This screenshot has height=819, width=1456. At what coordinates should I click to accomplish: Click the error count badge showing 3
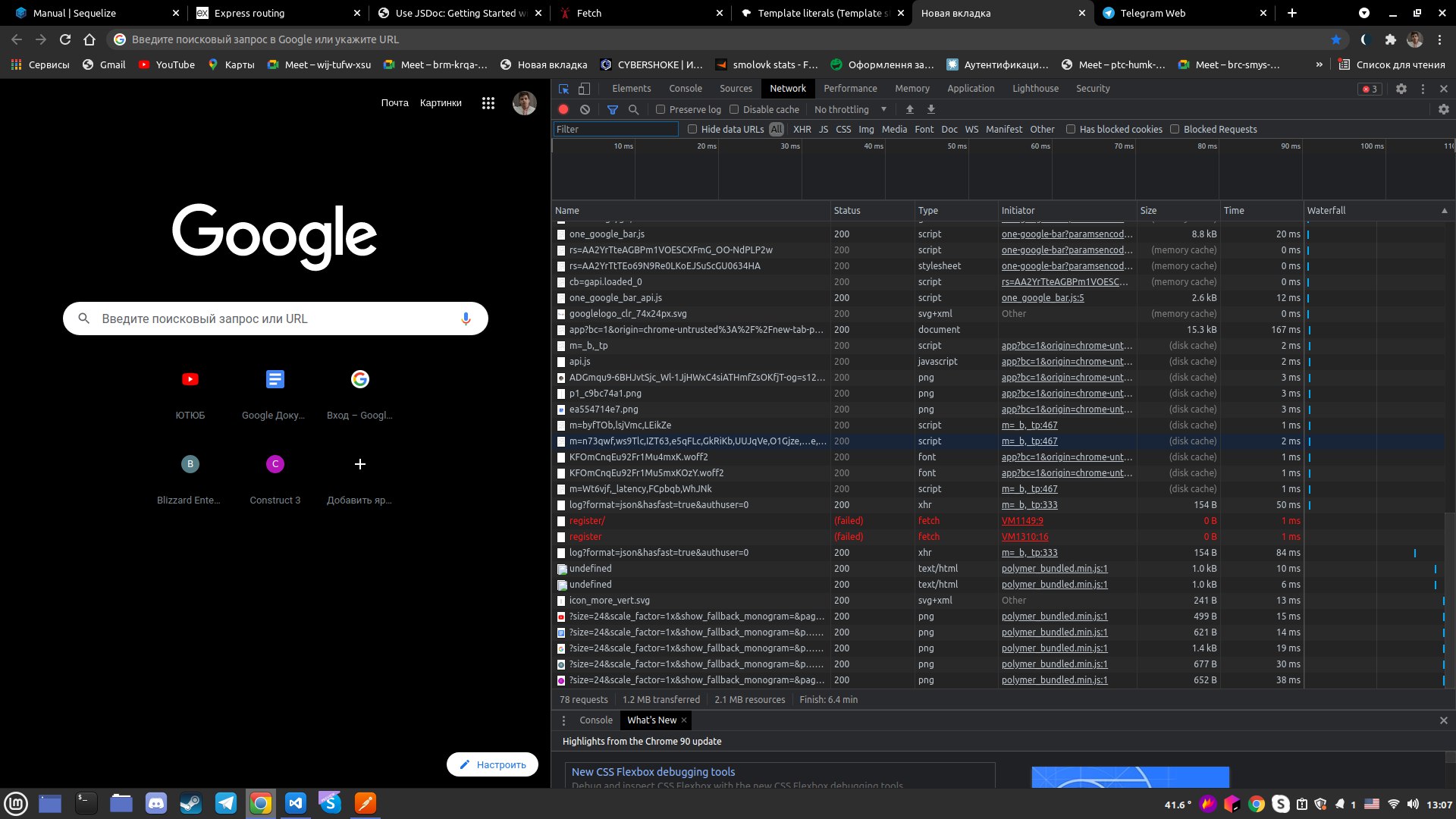pyautogui.click(x=1370, y=89)
